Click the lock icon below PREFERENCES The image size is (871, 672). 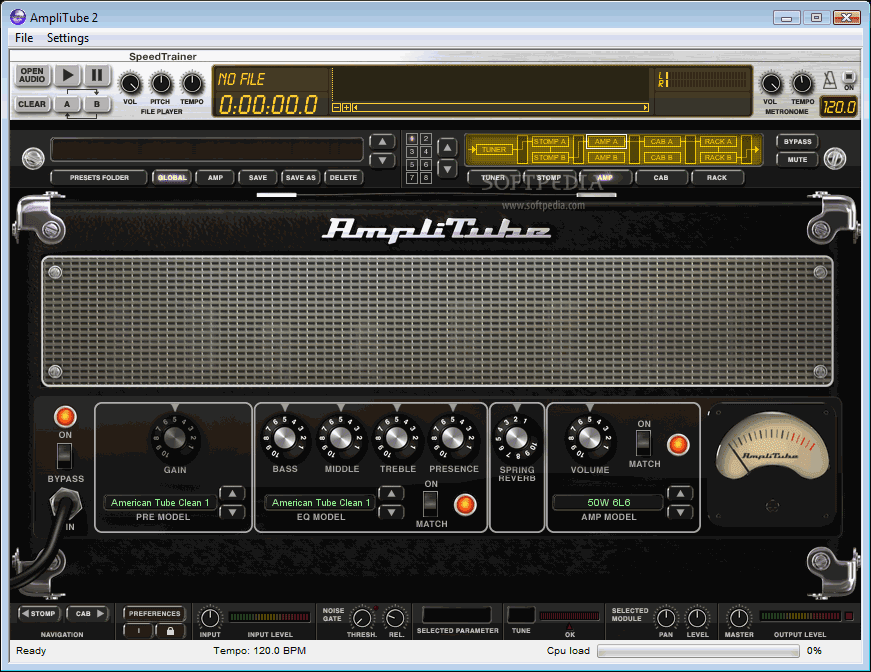click(x=170, y=631)
